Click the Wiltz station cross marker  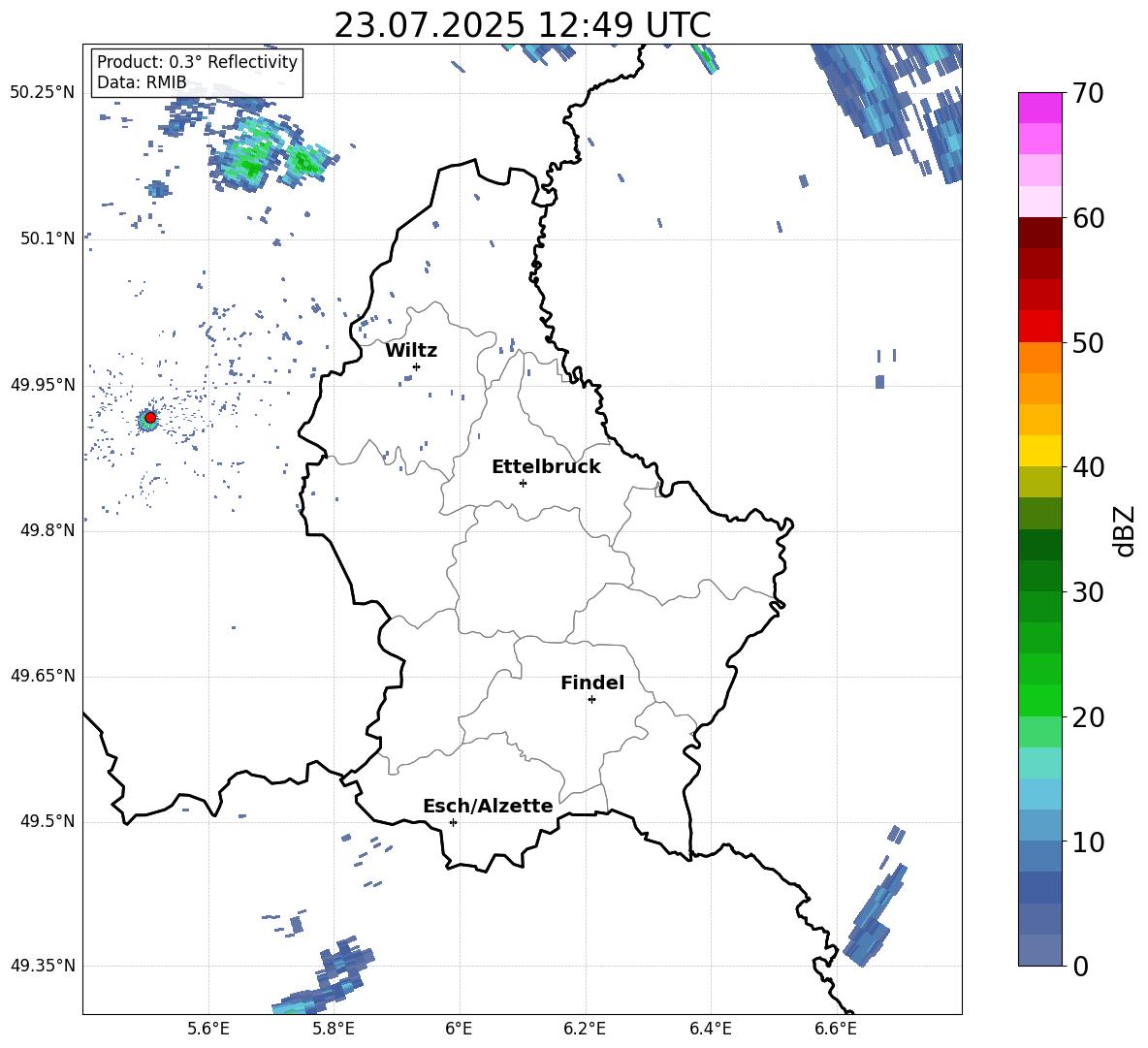[417, 366]
